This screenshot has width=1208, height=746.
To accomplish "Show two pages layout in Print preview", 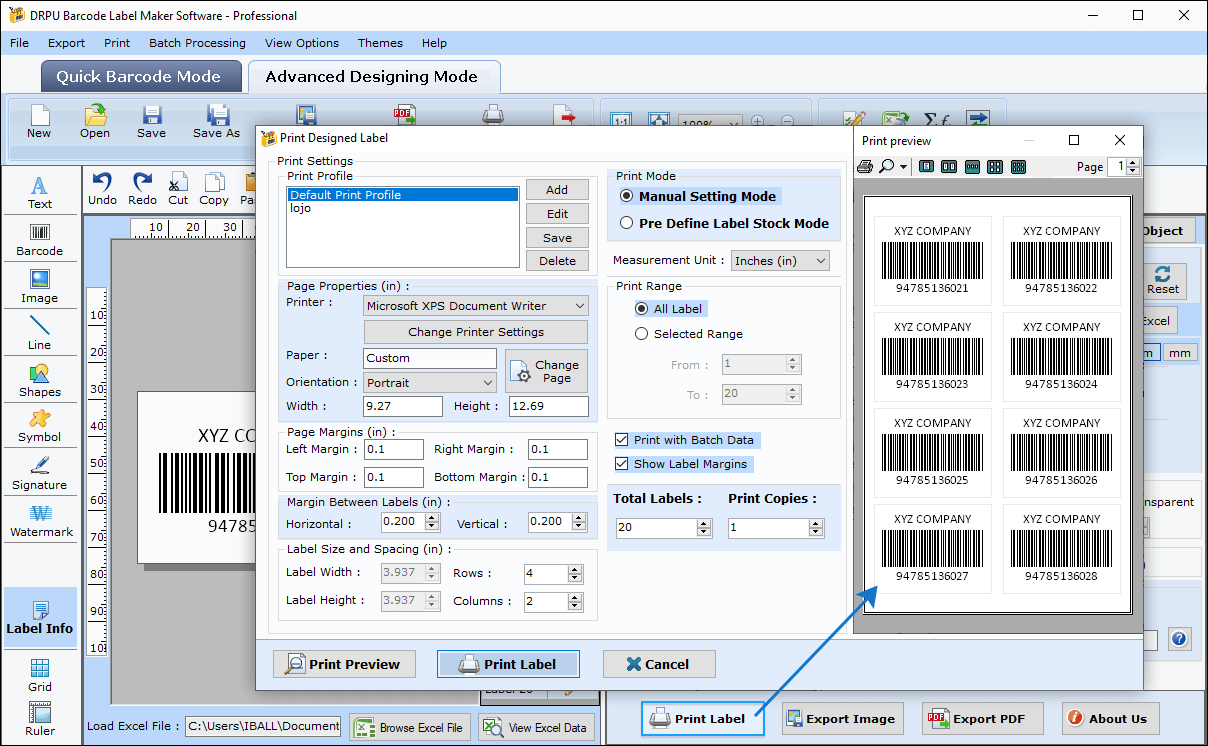I will pyautogui.click(x=949, y=166).
